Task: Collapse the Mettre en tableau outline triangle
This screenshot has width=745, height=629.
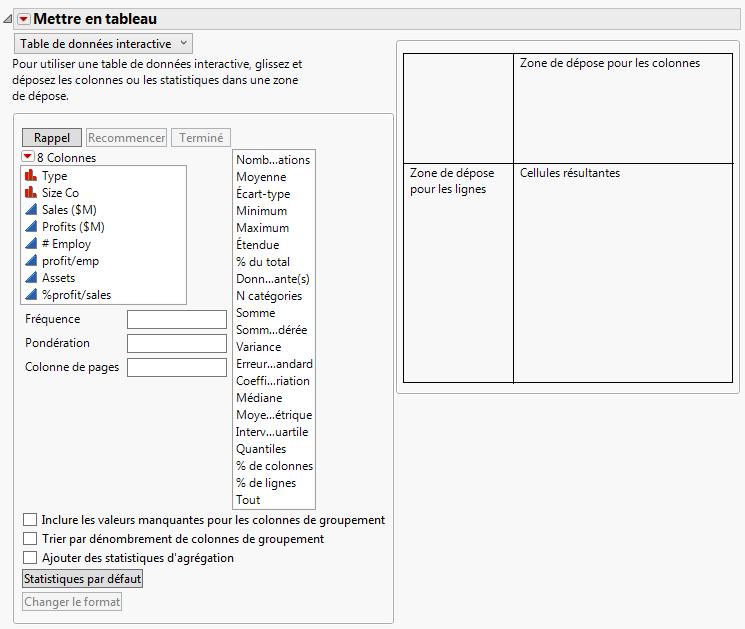Action: [8, 19]
